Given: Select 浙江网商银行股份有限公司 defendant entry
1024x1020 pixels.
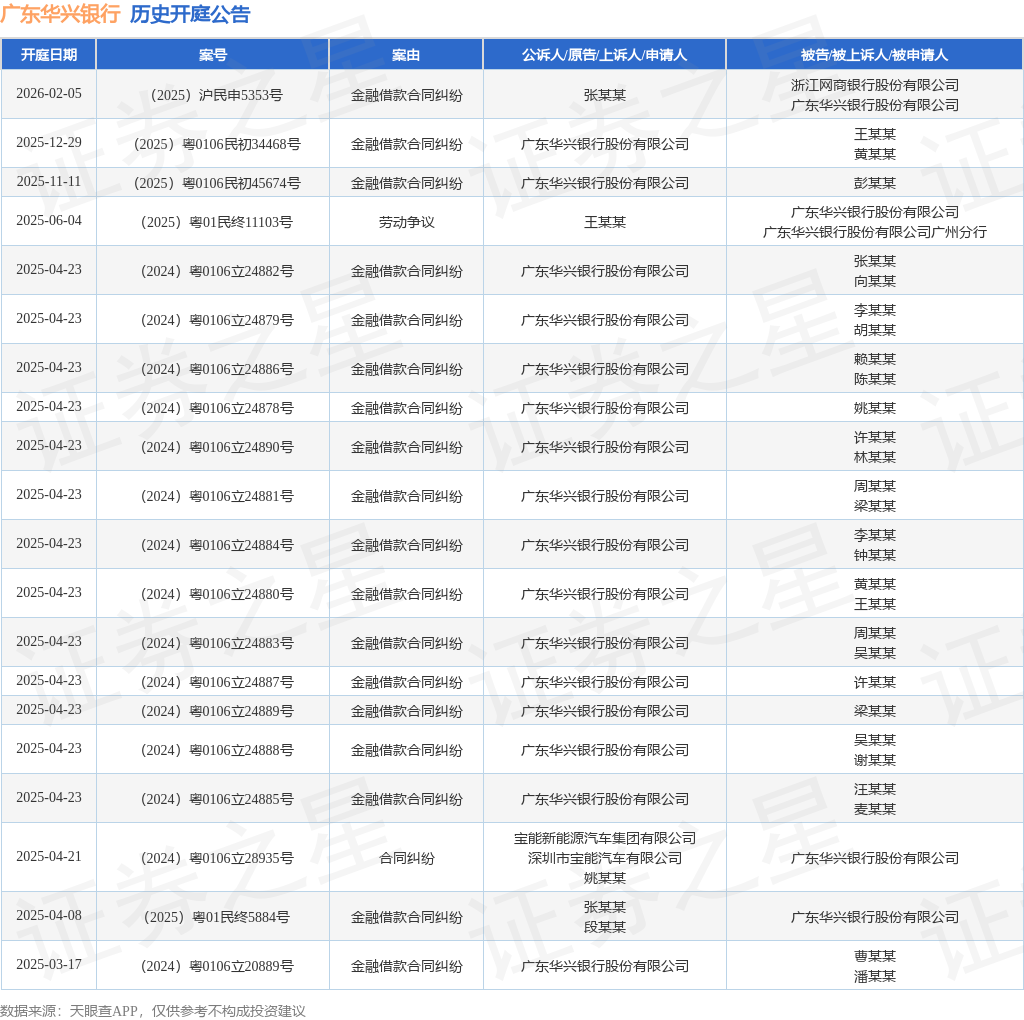Looking at the screenshot, I should coord(874,86).
